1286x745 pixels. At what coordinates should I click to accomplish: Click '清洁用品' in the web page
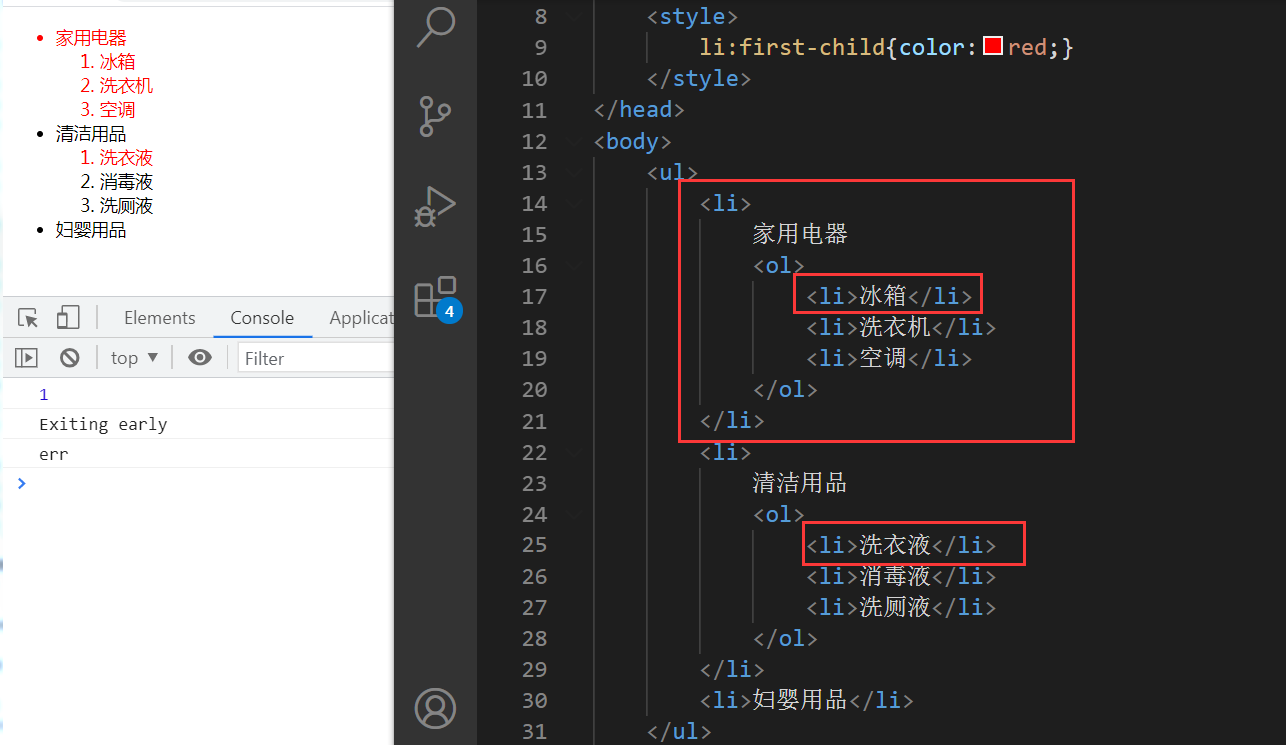[x=91, y=134]
